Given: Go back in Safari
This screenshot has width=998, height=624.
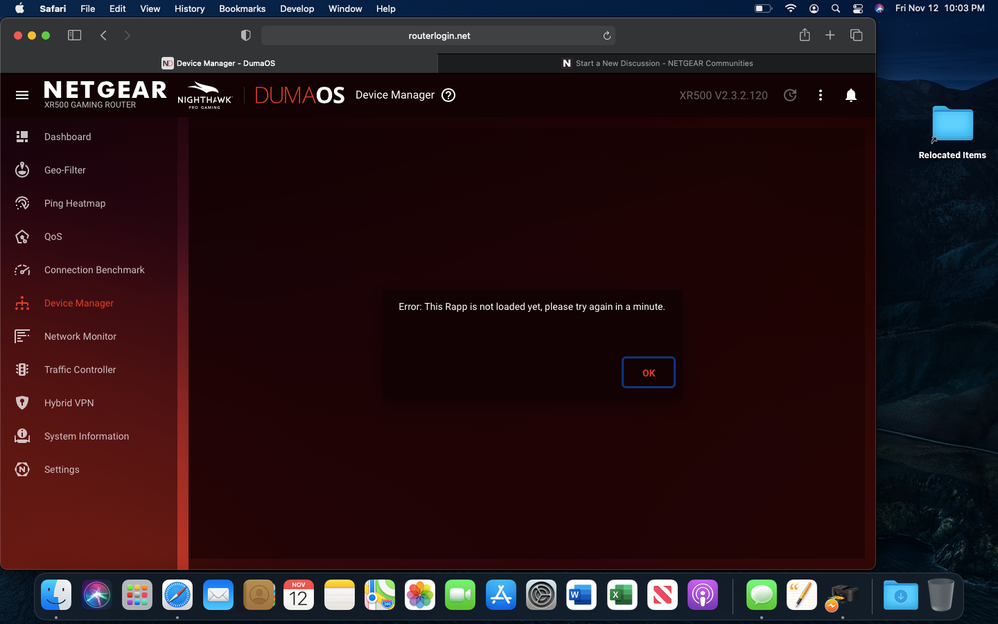Looking at the screenshot, I should [x=103, y=35].
